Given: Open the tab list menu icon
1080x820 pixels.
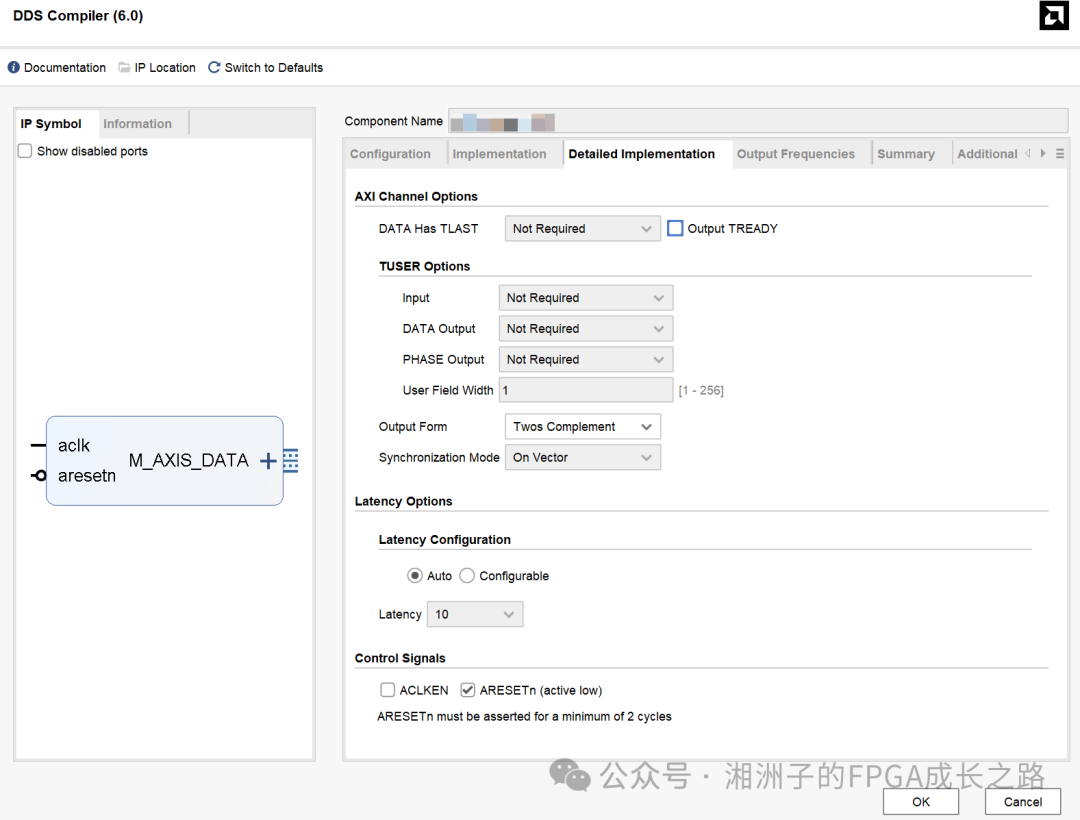Looking at the screenshot, I should tap(1060, 154).
